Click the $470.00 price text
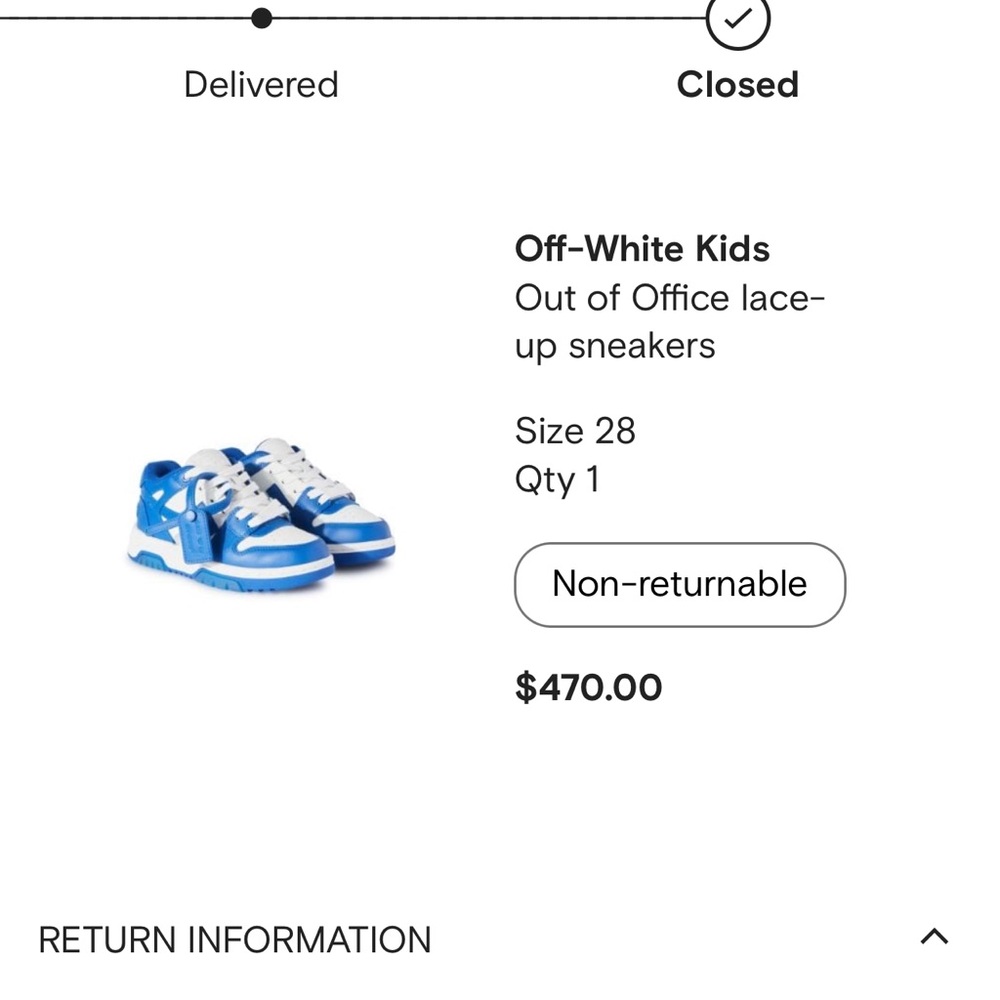This screenshot has width=1000, height=1000. [x=588, y=687]
